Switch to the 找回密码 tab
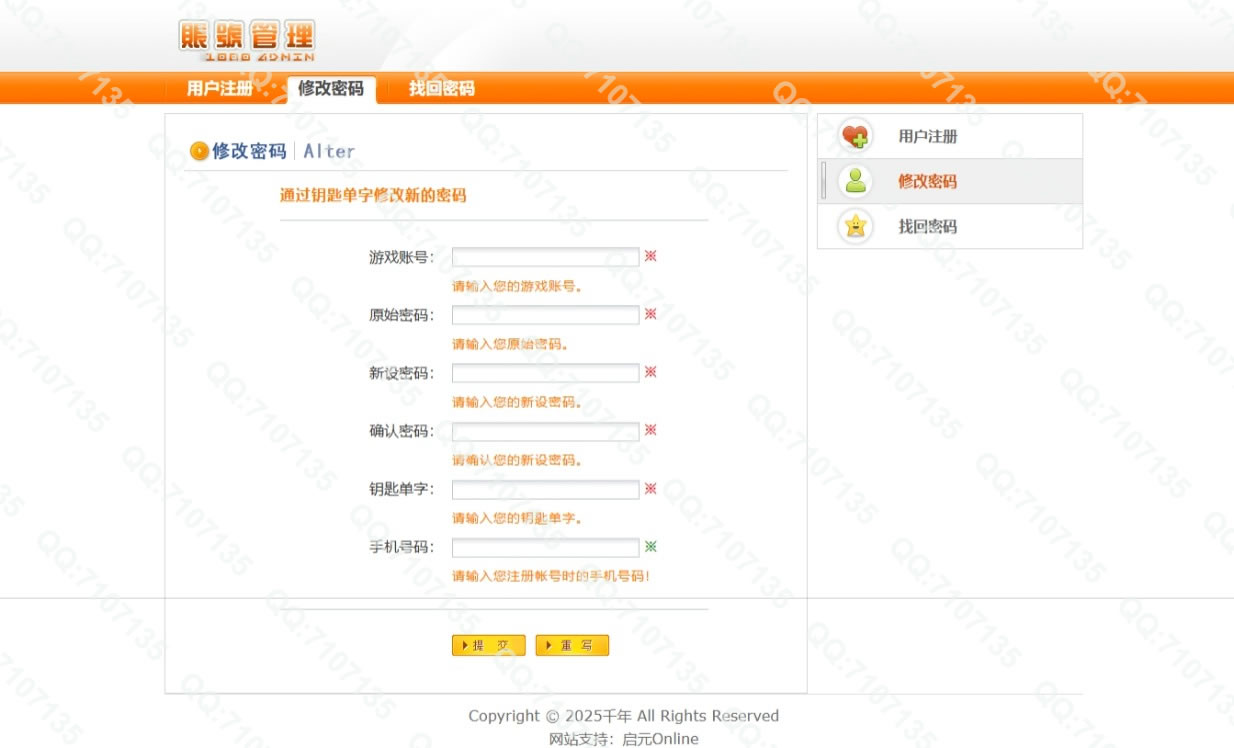The height and width of the screenshot is (748, 1234). [x=441, y=88]
